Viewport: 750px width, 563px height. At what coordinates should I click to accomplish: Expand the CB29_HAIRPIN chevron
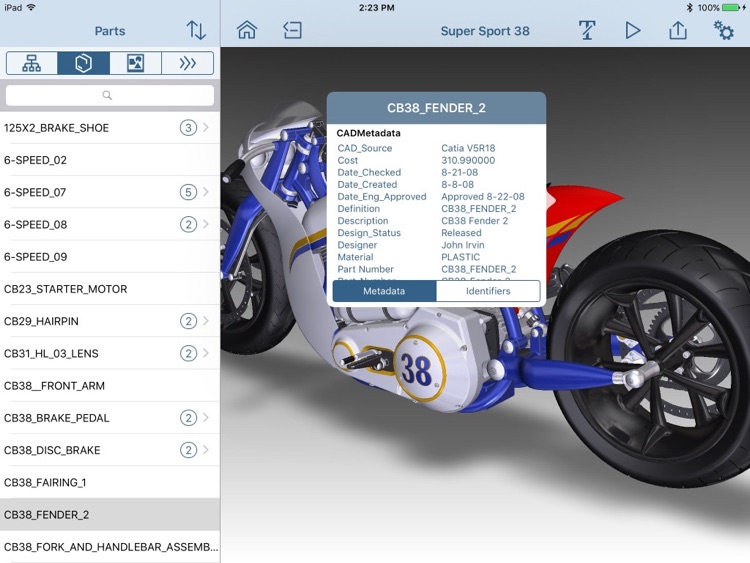(x=206, y=320)
